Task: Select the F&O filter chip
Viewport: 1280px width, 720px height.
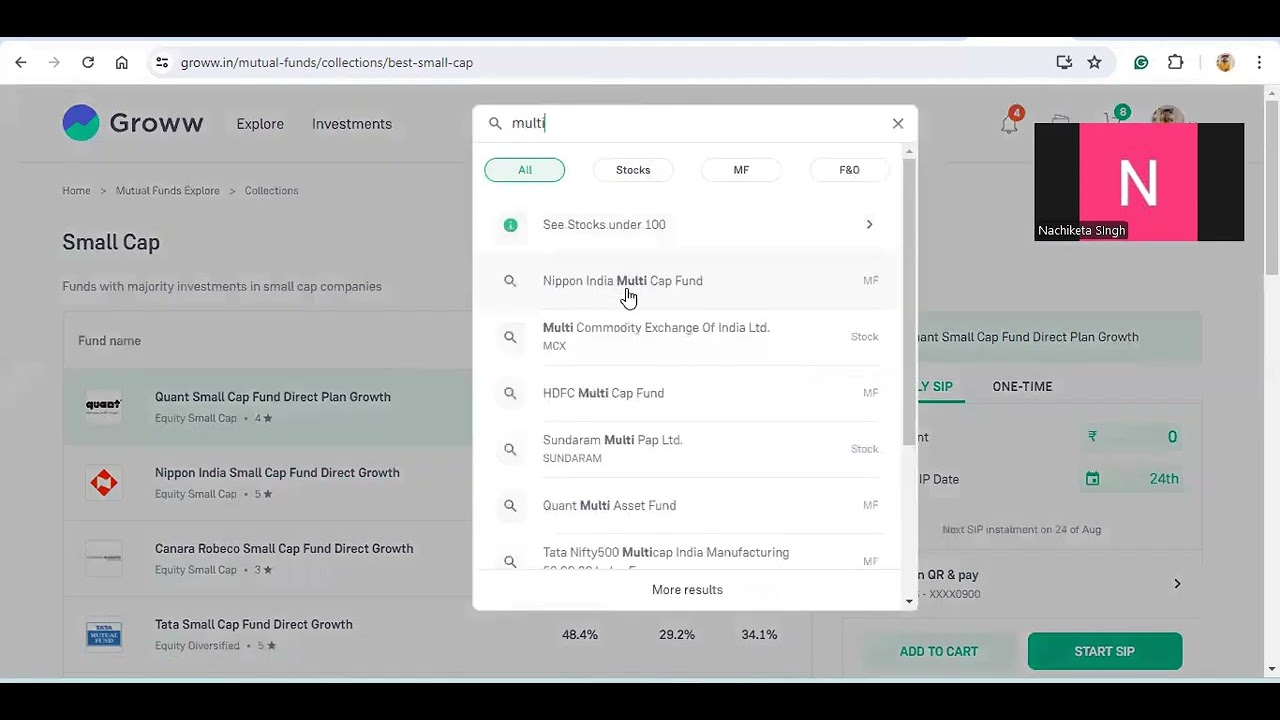Action: [849, 170]
